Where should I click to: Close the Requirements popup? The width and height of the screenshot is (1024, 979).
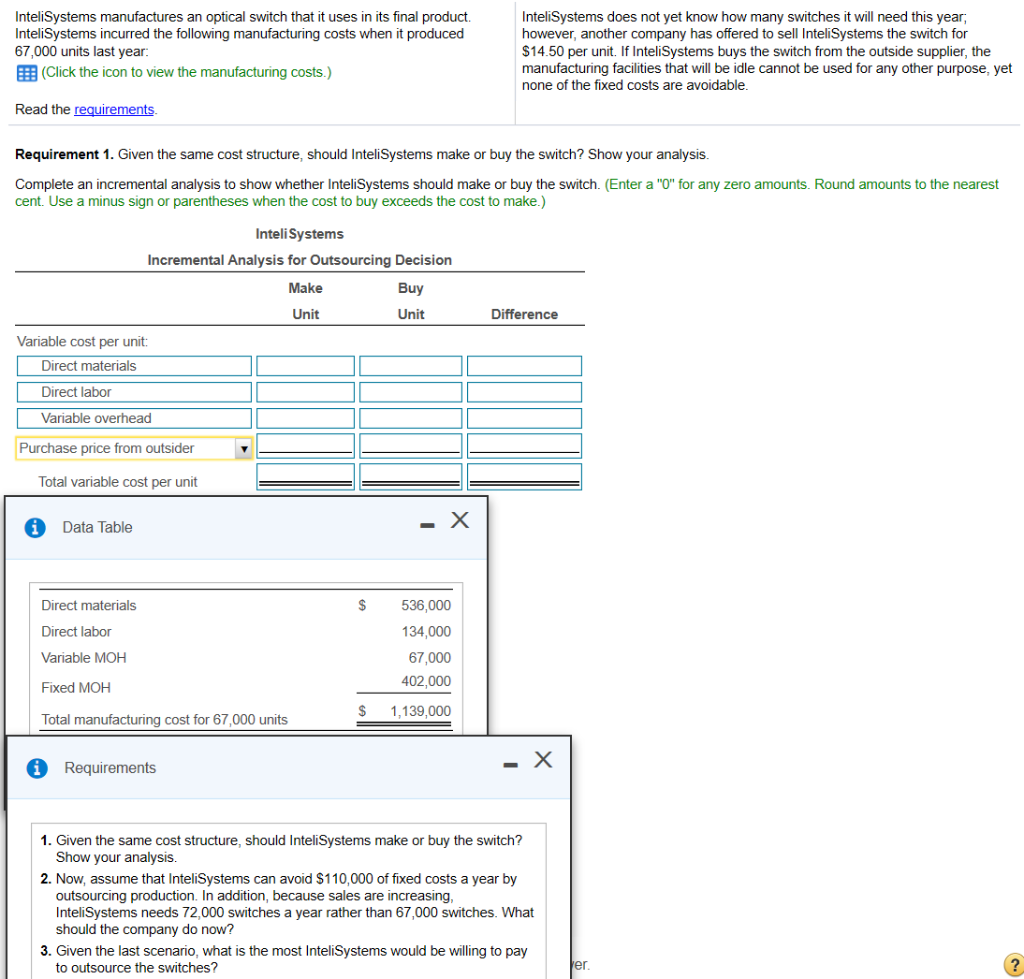coord(543,760)
